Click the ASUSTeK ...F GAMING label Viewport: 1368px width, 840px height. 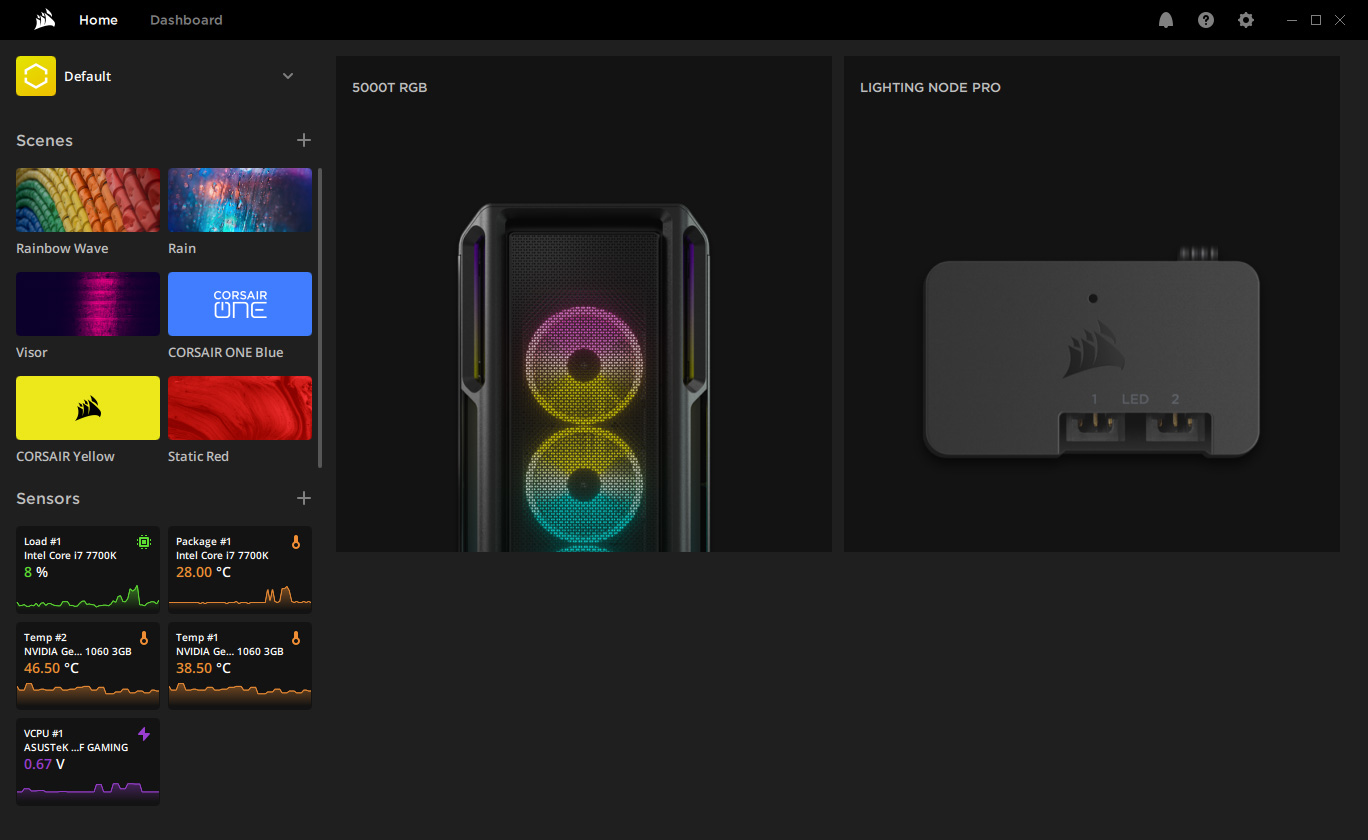click(76, 748)
